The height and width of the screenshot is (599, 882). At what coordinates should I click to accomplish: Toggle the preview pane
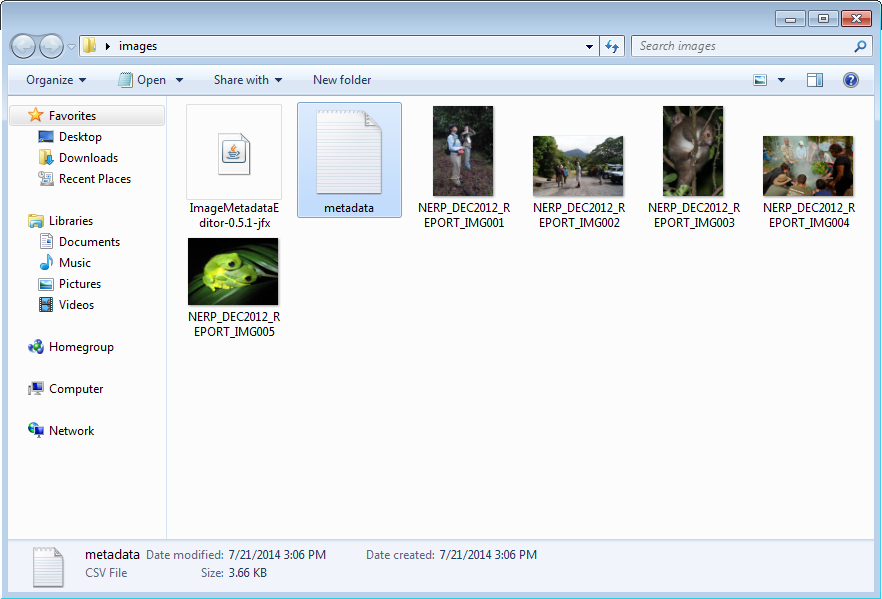[815, 80]
